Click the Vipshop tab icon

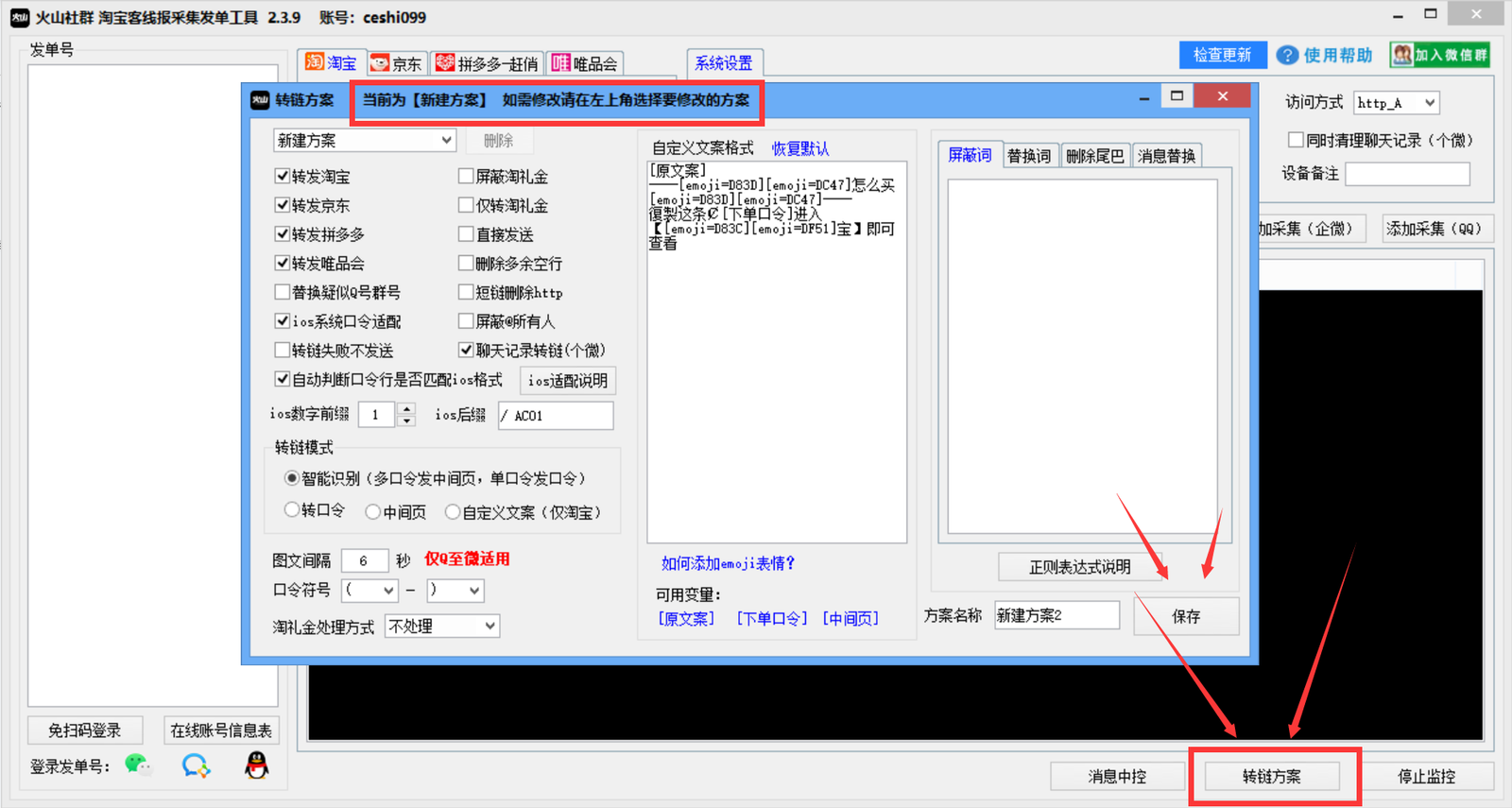(x=561, y=63)
